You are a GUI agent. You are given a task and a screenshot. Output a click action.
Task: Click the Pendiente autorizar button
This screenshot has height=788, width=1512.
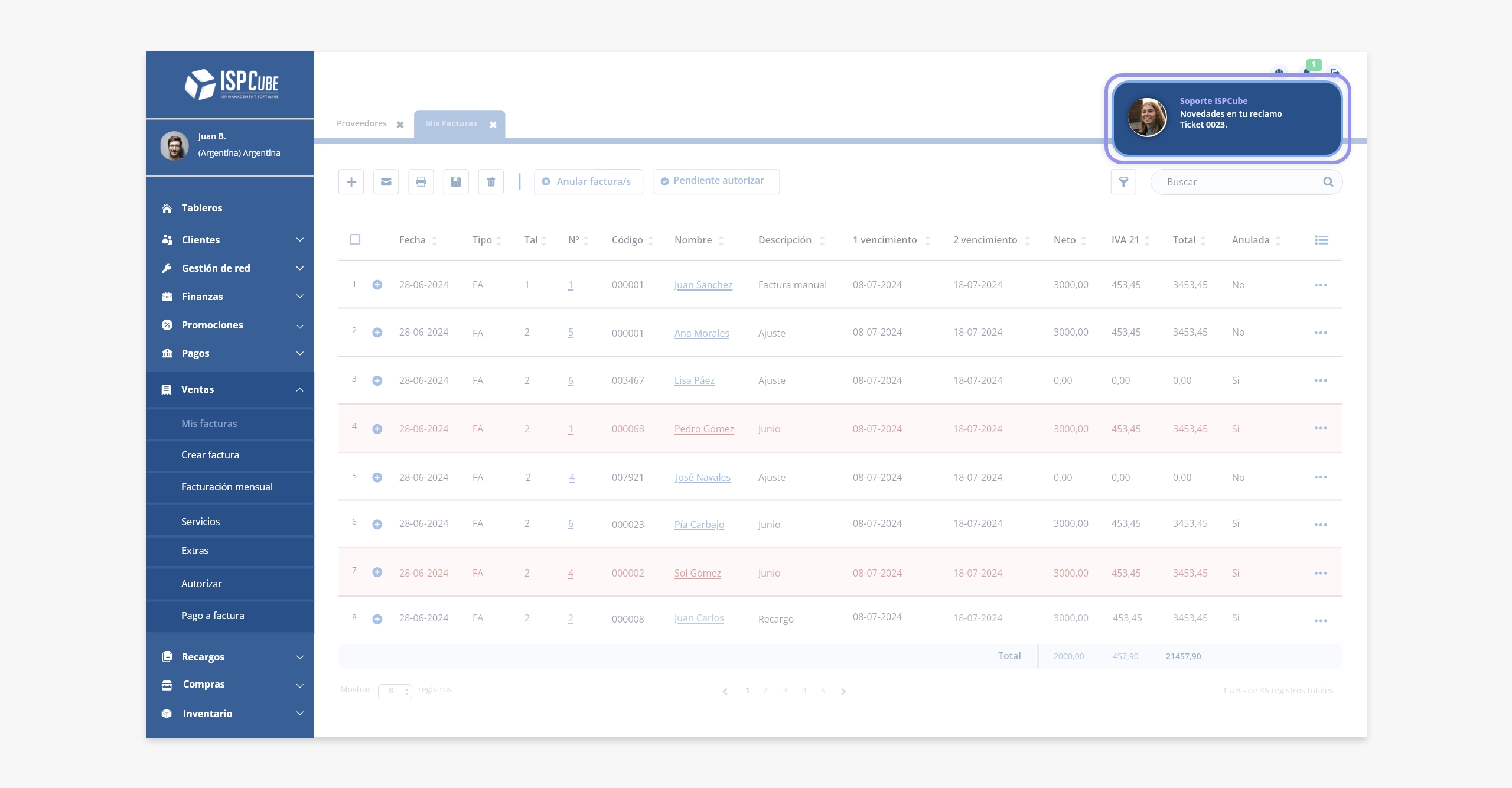[x=716, y=181]
